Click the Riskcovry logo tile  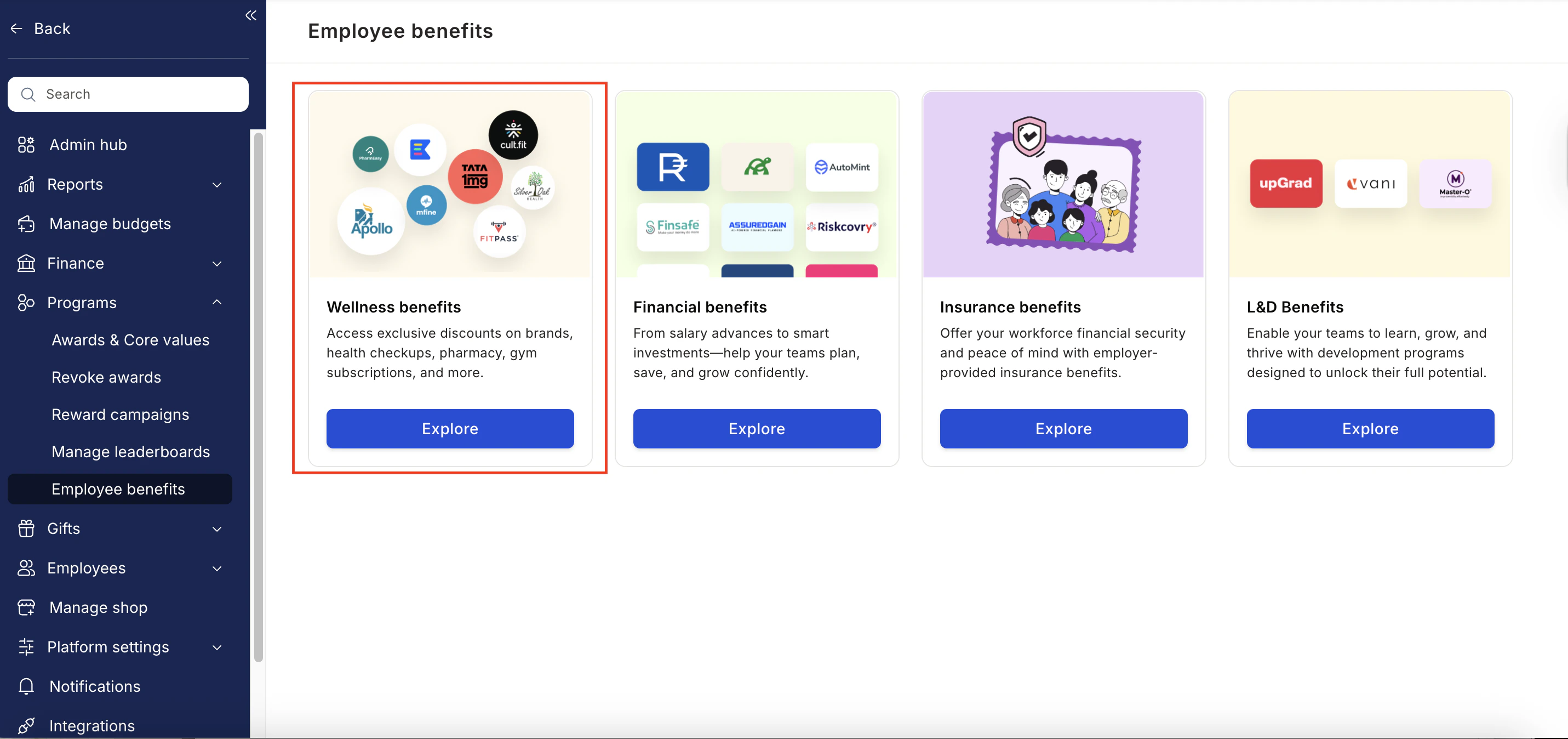click(842, 228)
